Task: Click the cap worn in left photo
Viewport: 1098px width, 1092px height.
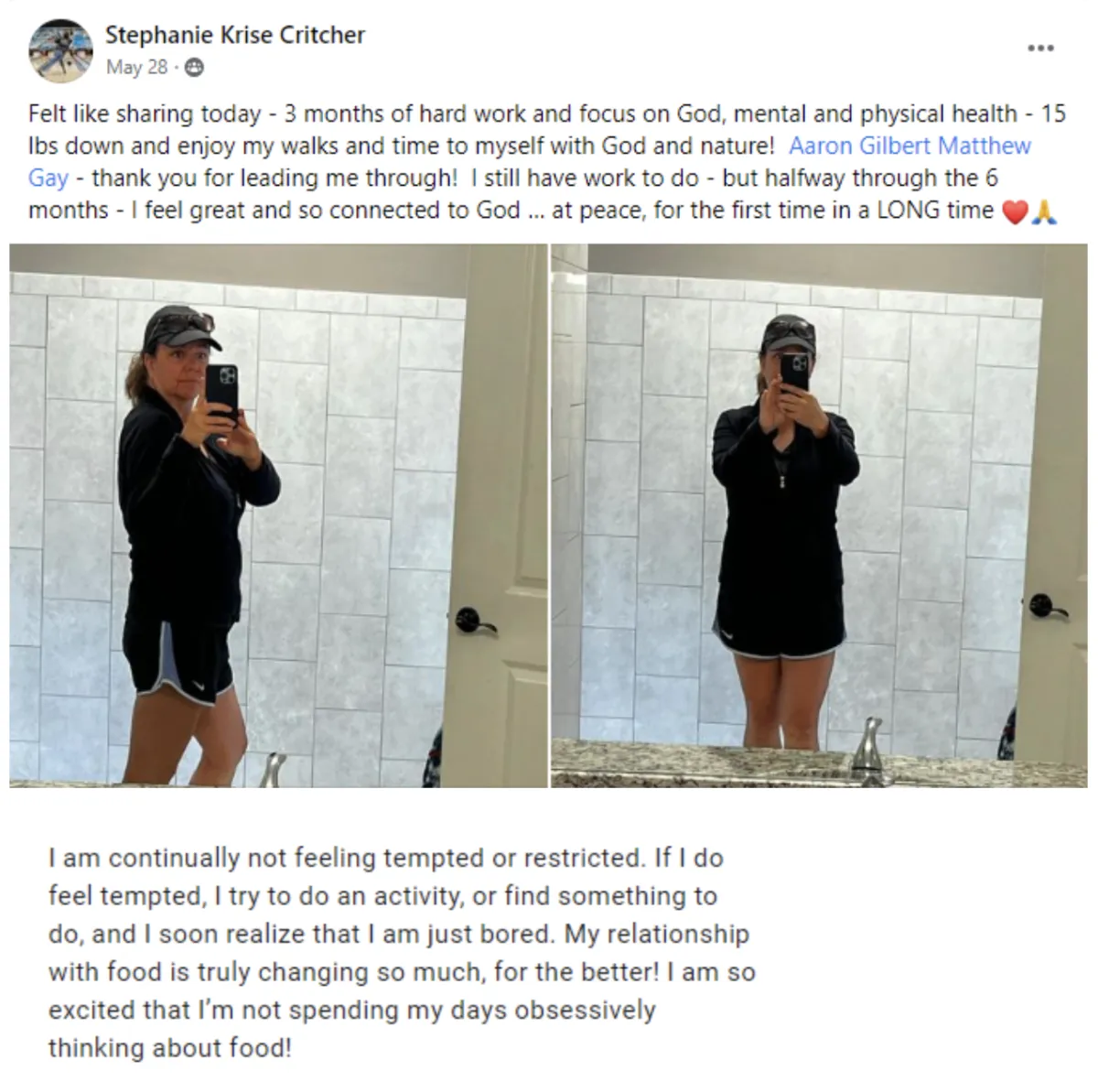Action: (x=180, y=329)
